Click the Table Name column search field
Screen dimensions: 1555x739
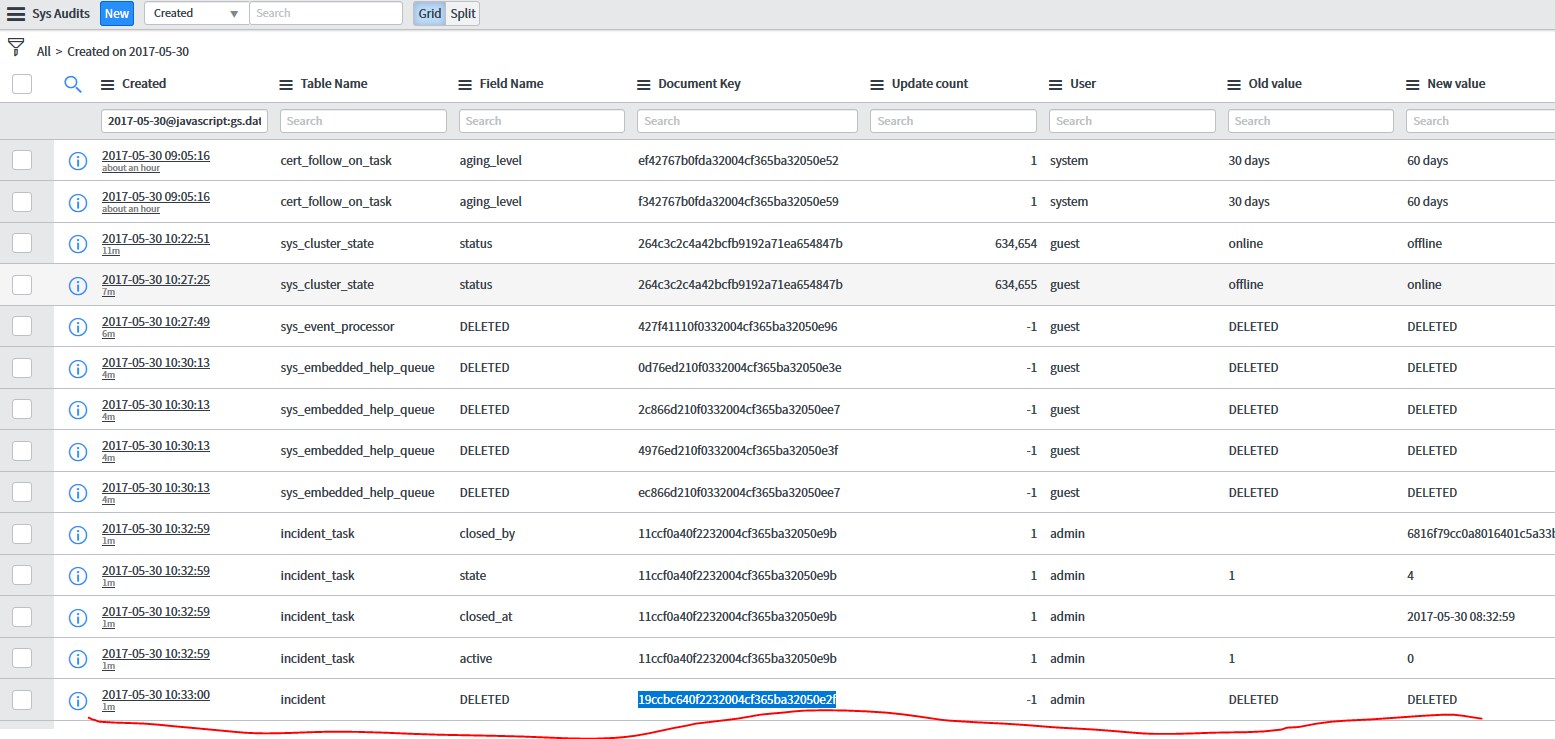coord(362,121)
